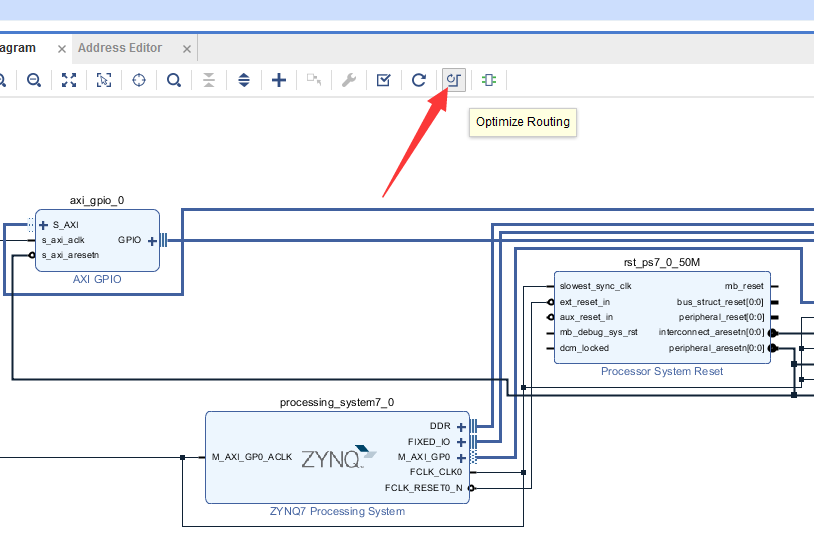Expand the S_AXI interface on axi_gpio_0
Screen dimensions: 814x538
click(44, 225)
